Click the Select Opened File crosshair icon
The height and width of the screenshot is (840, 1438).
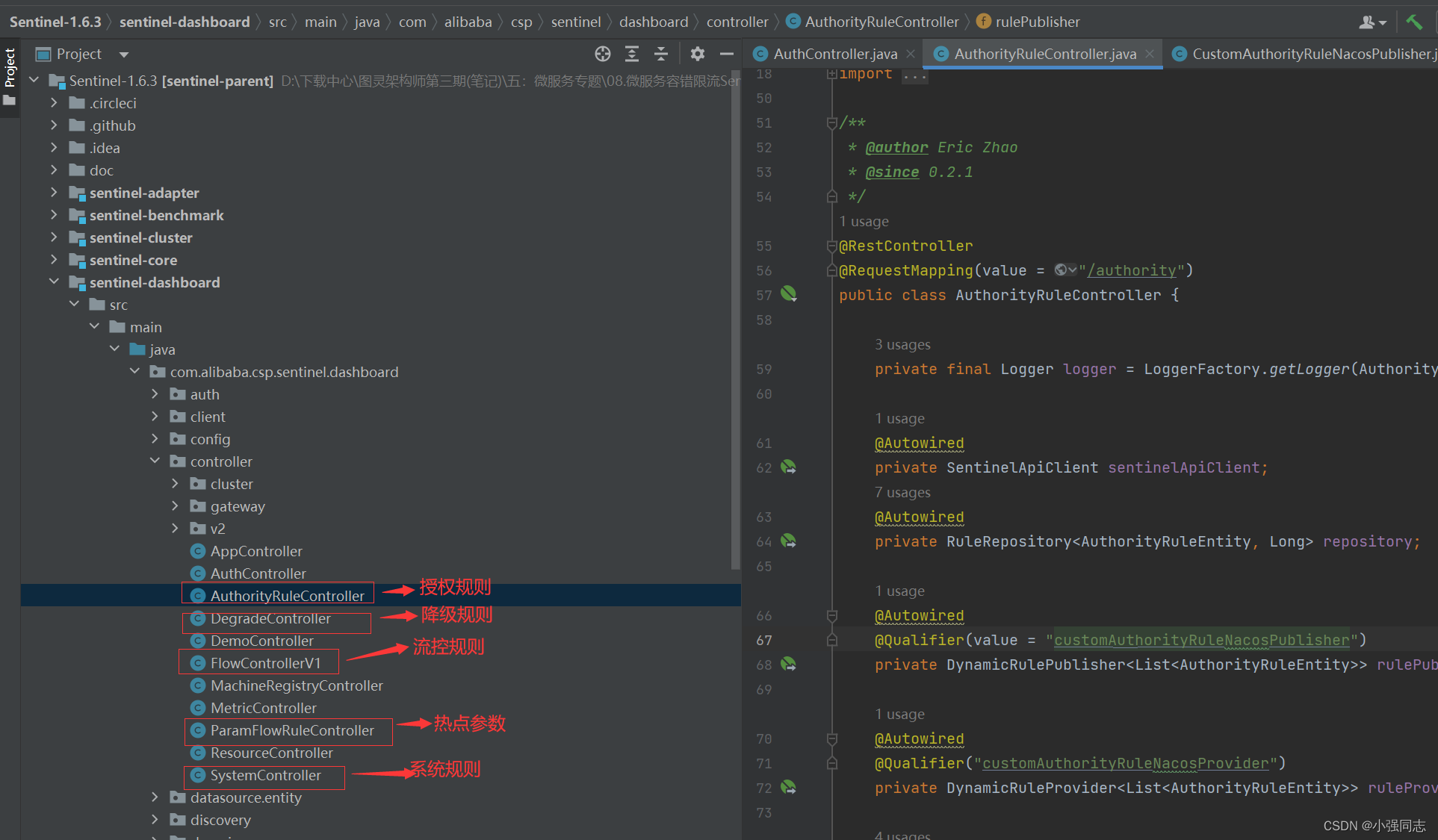[x=602, y=54]
